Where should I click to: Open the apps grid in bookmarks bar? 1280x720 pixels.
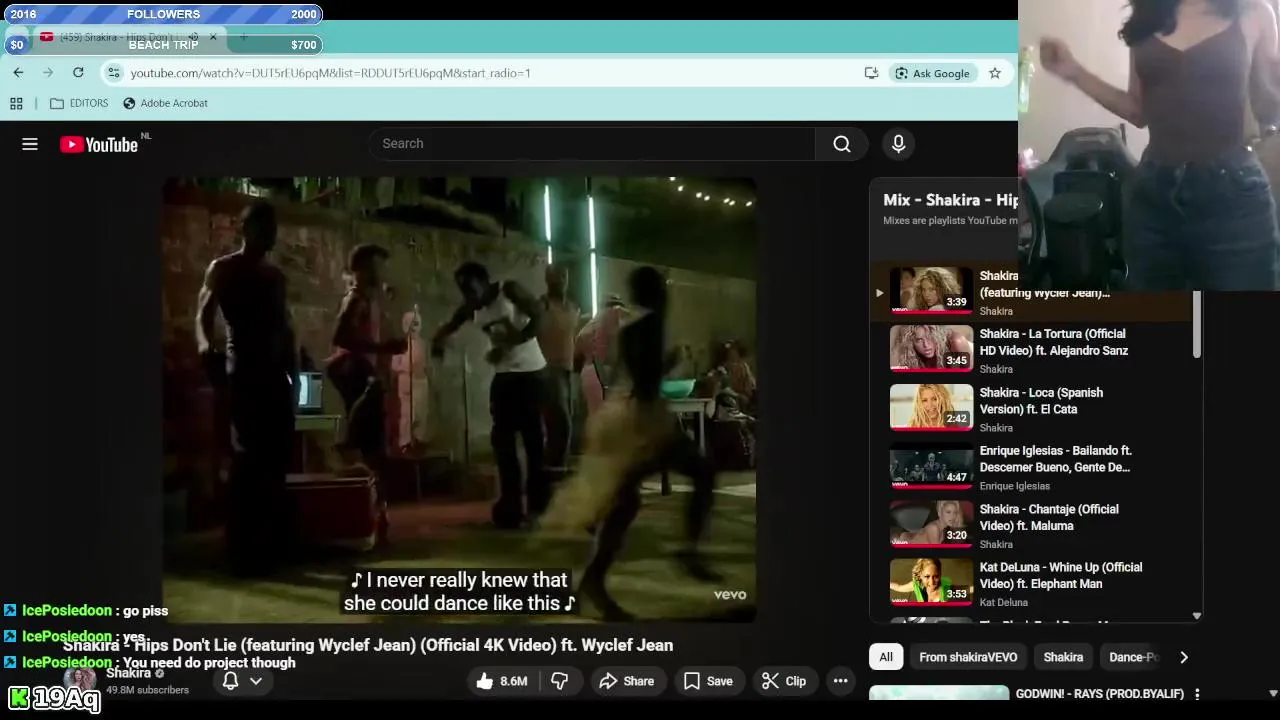[16, 103]
